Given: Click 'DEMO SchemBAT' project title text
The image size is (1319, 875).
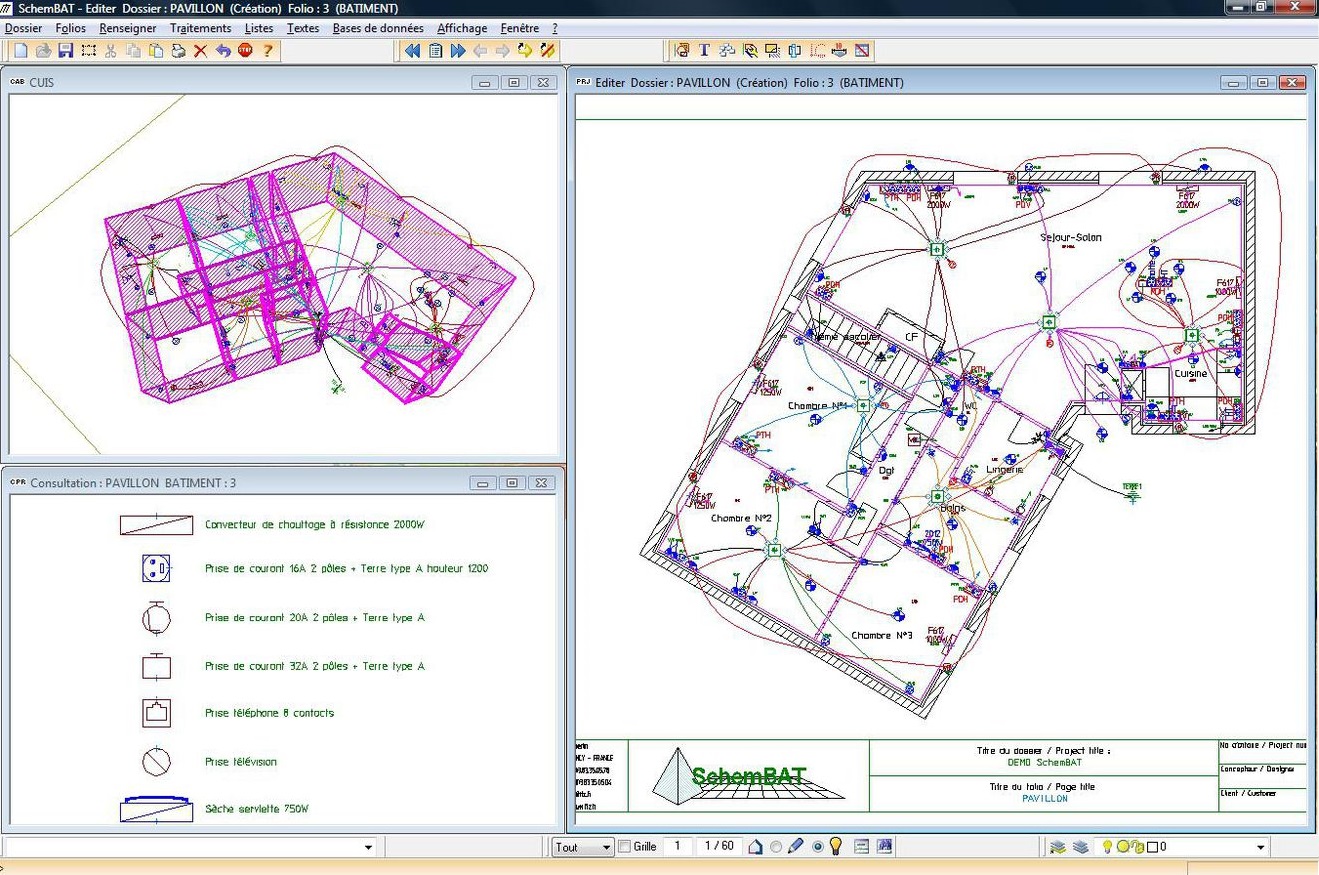Looking at the screenshot, I should 1044,762.
